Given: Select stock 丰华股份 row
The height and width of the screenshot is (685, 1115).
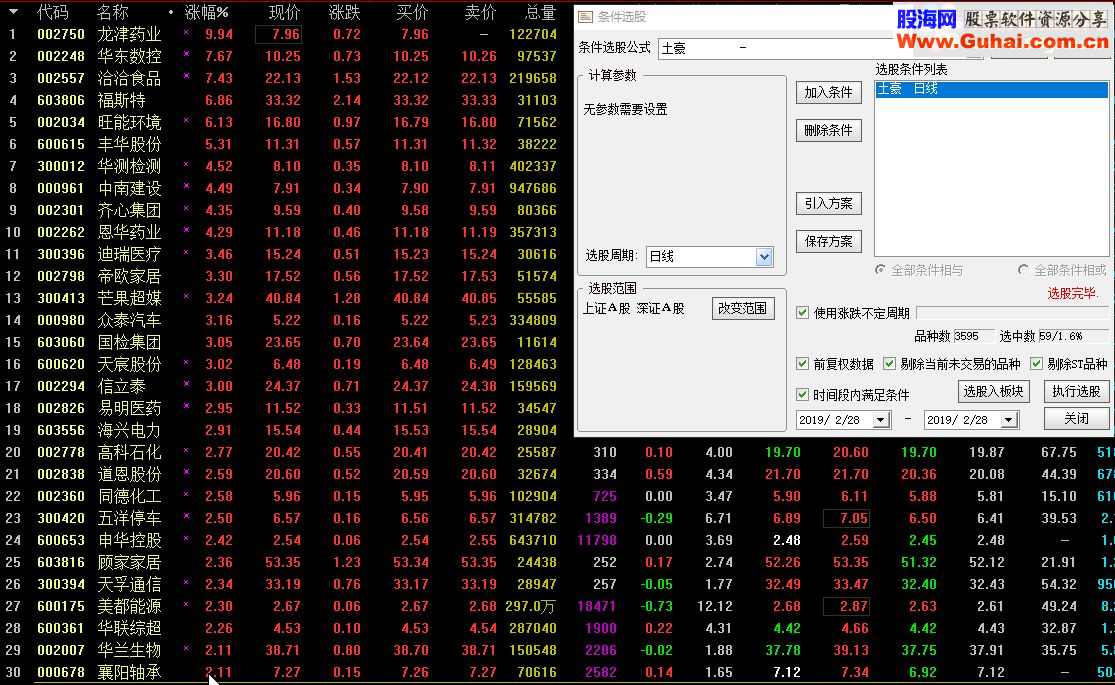Looking at the screenshot, I should coord(281,144).
